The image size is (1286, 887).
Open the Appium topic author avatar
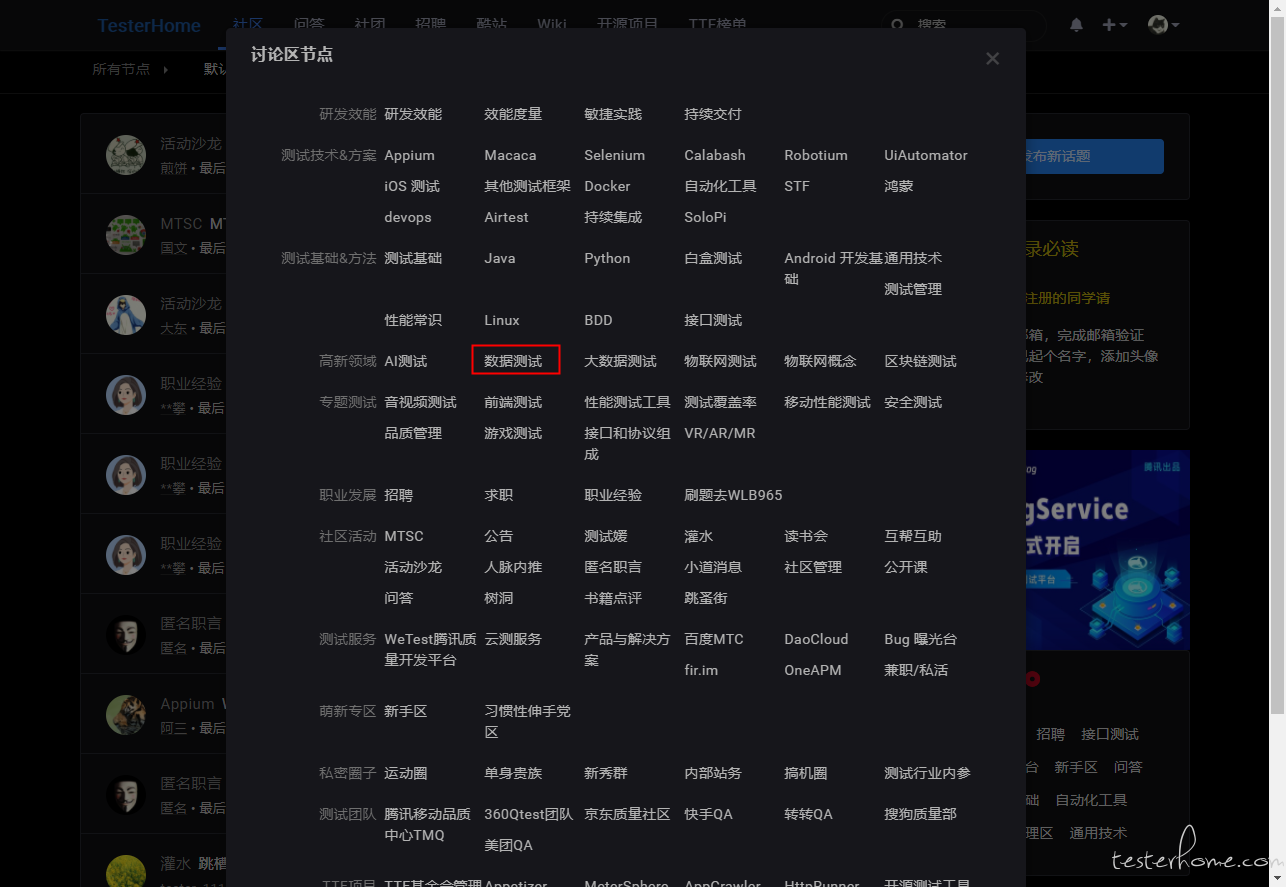(126, 715)
